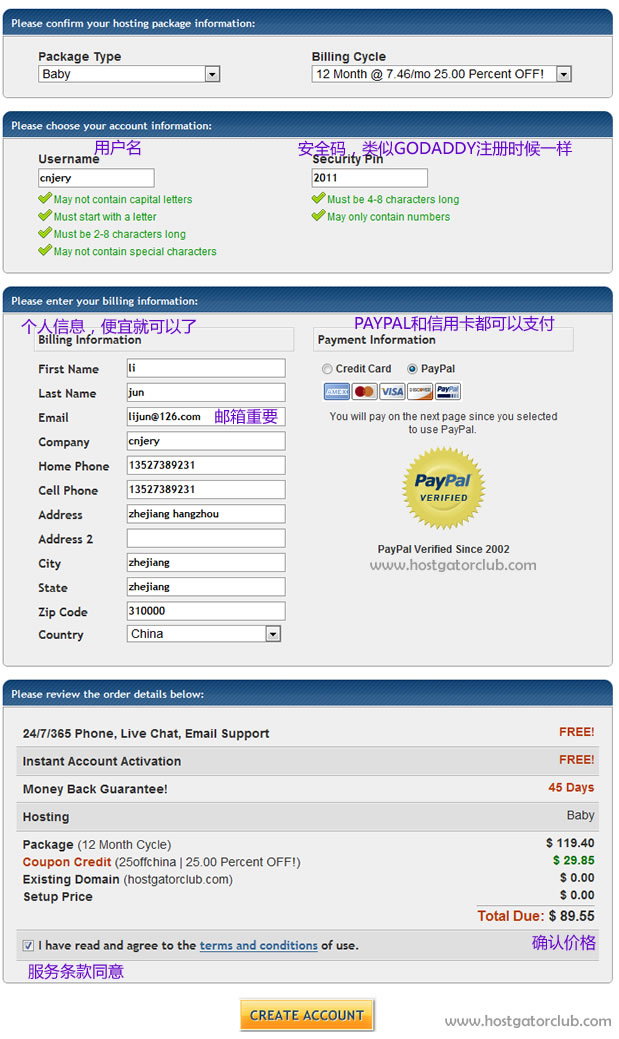Click 'May not contain special characters' rule
619x1039 pixels.
pyautogui.click(x=135, y=252)
